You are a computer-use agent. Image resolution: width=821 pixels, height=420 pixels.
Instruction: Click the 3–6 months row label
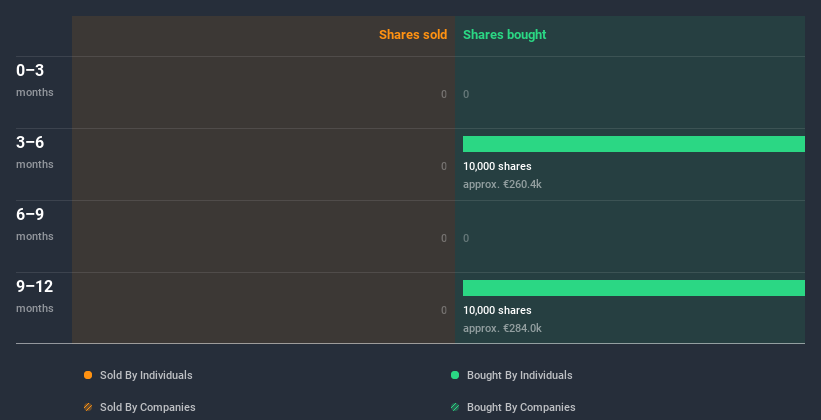(x=35, y=152)
